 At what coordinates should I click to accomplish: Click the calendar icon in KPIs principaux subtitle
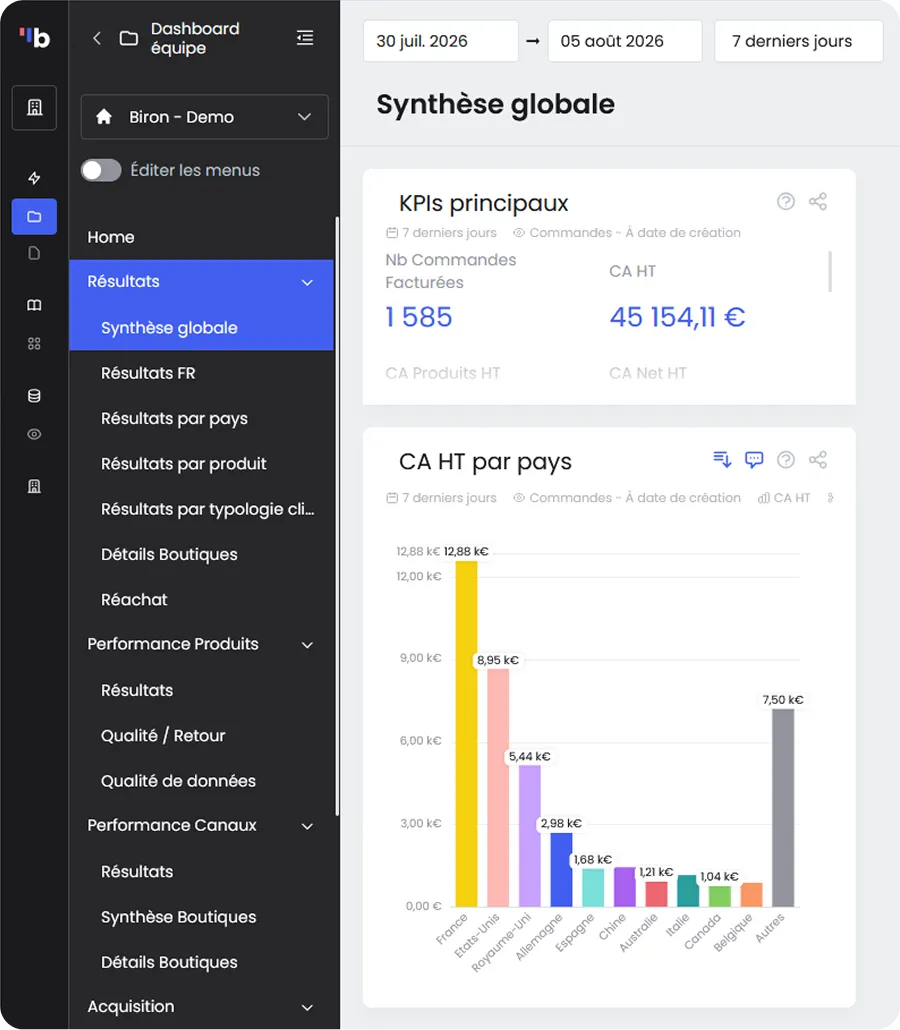point(392,233)
